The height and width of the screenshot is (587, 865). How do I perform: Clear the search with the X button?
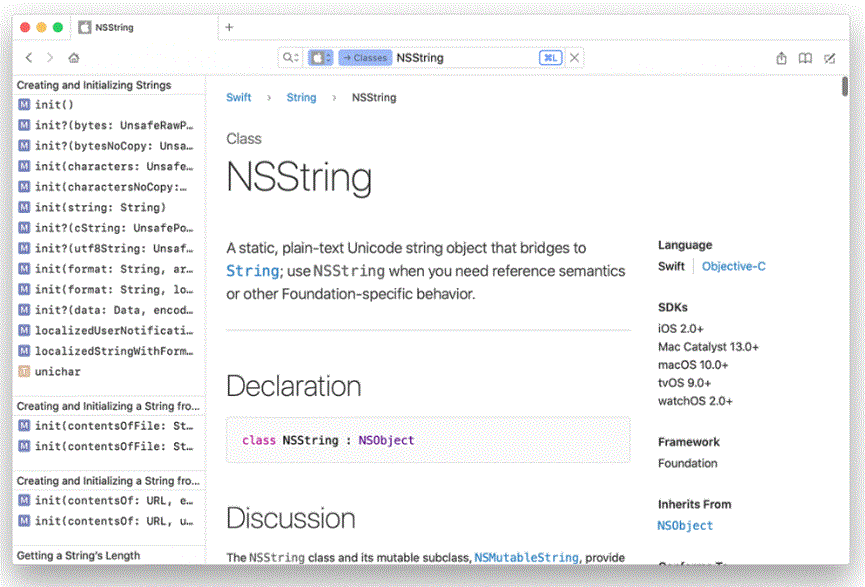tap(574, 57)
